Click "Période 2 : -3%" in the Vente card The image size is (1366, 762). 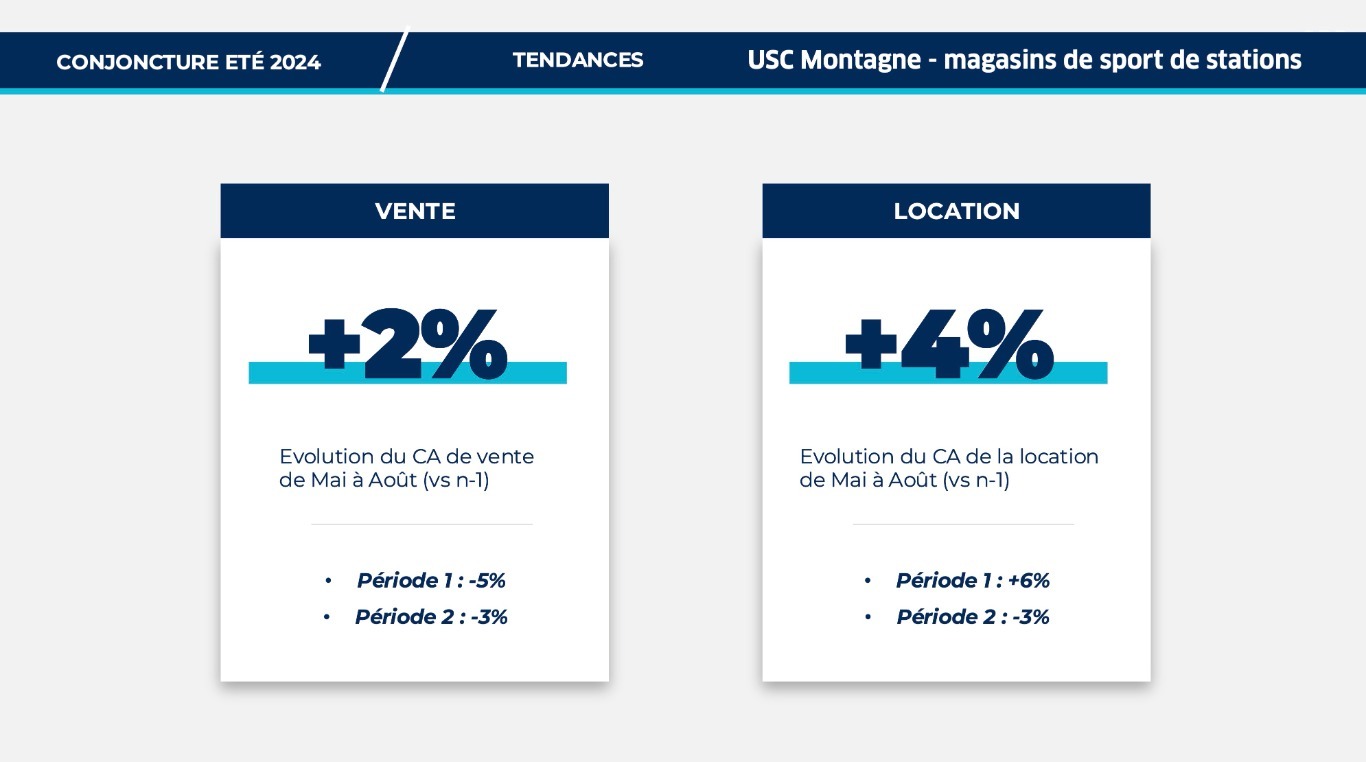[431, 617]
